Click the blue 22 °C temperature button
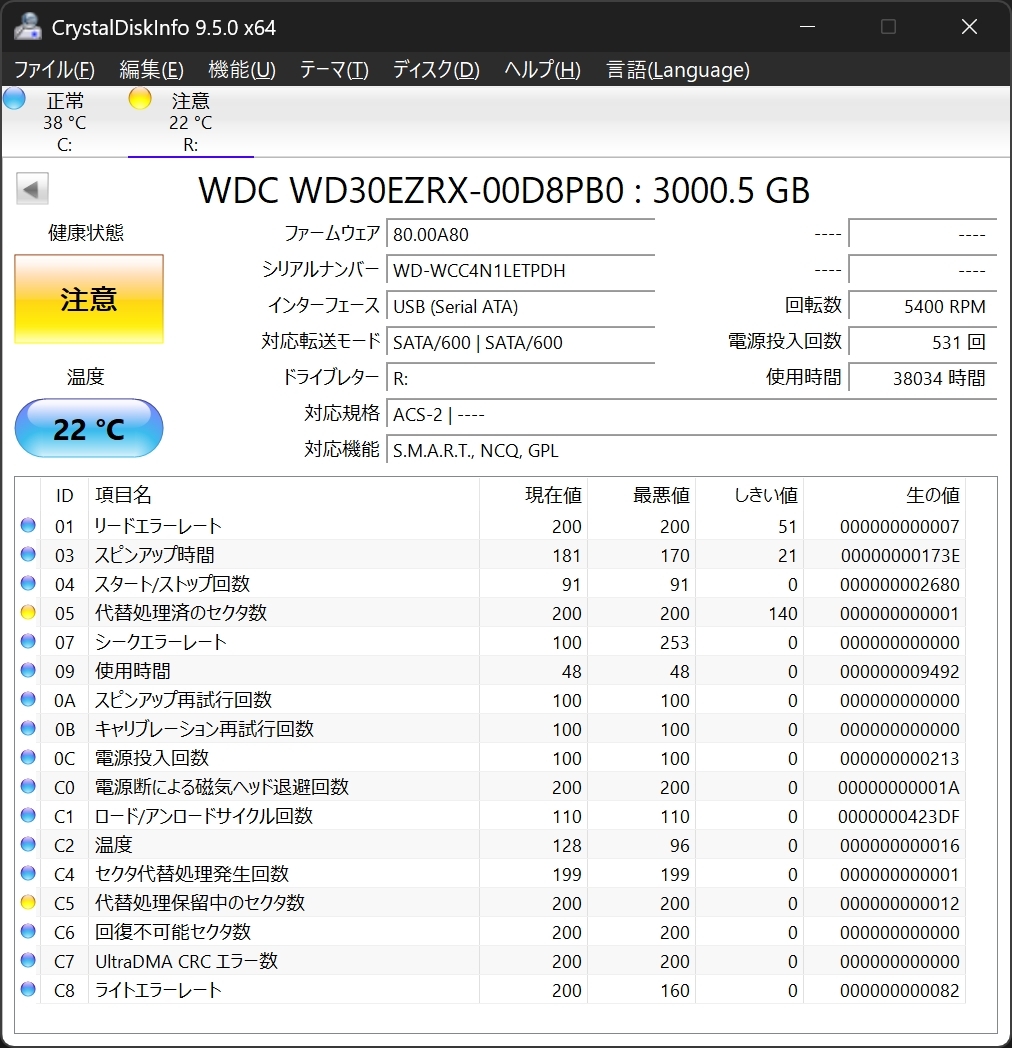The width and height of the screenshot is (1012, 1048). pyautogui.click(x=89, y=428)
